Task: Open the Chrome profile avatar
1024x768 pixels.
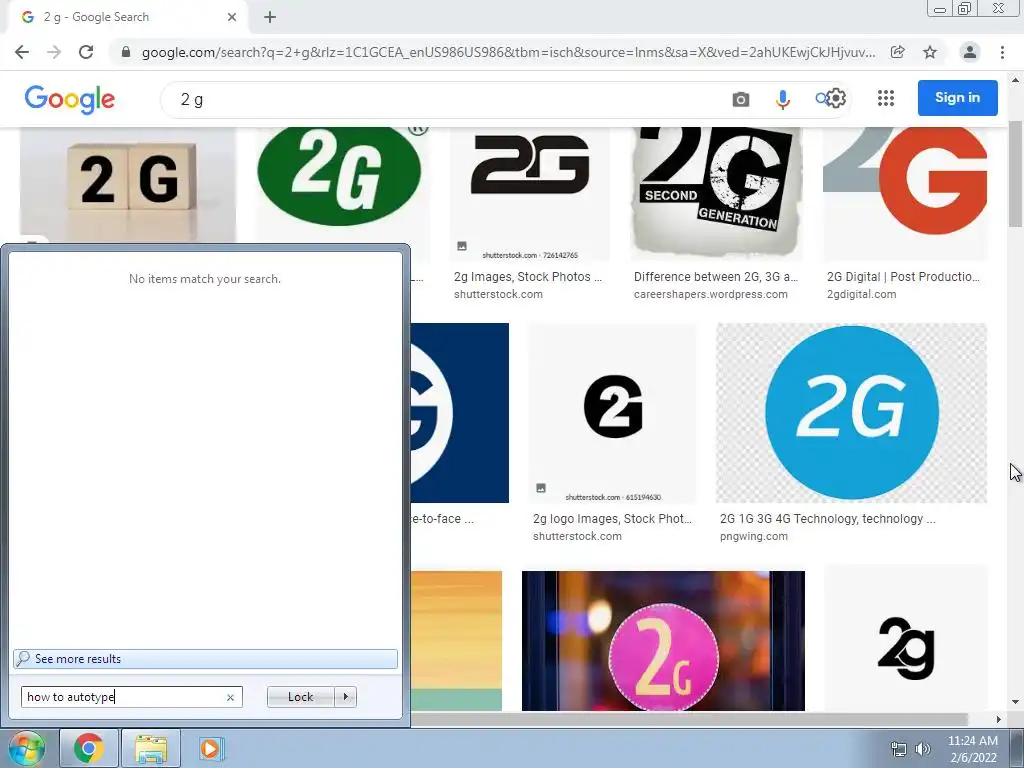Action: coord(970,52)
